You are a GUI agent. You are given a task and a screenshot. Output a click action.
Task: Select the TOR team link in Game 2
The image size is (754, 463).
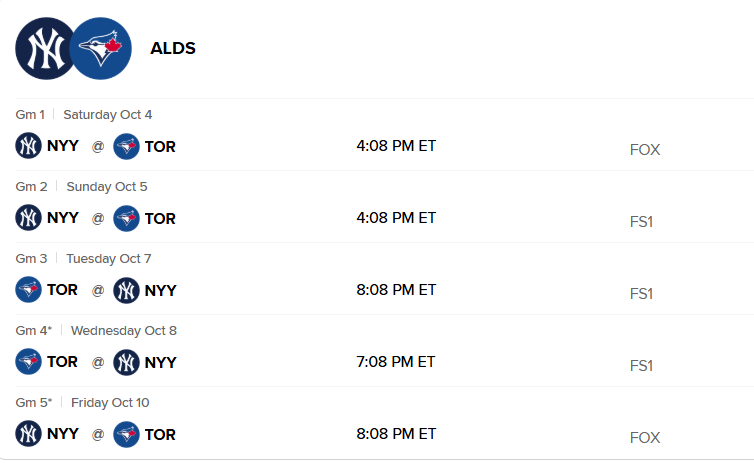(160, 218)
